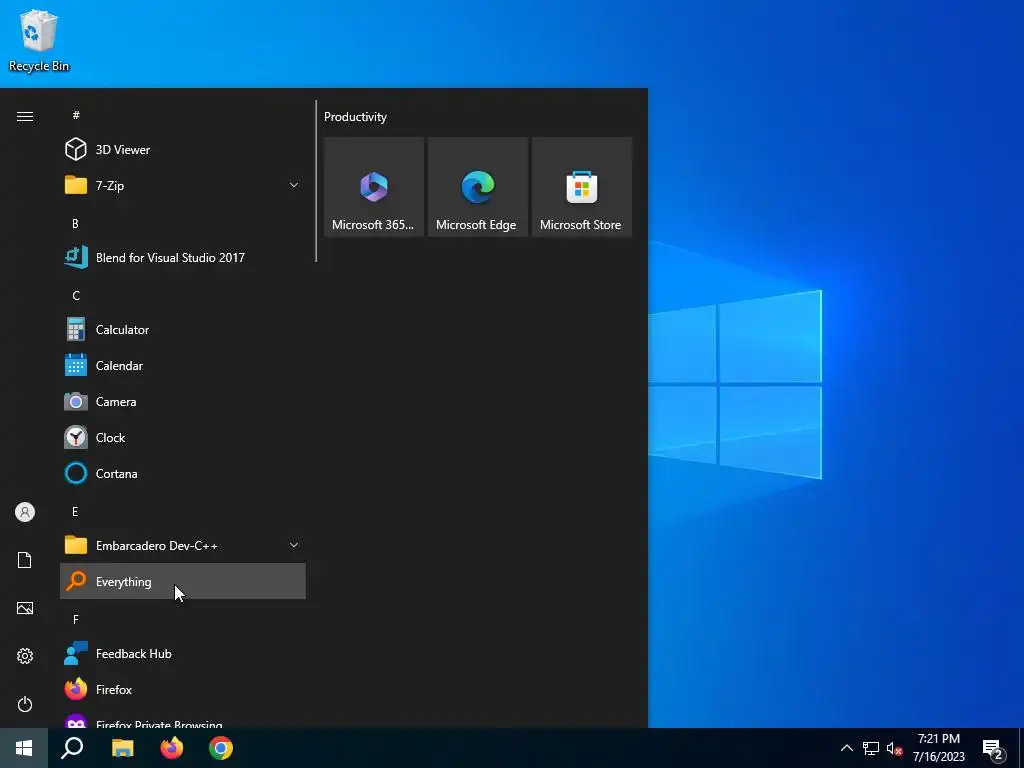The image size is (1024, 768).
Task: Click the Windows Start button
Action: (24, 748)
